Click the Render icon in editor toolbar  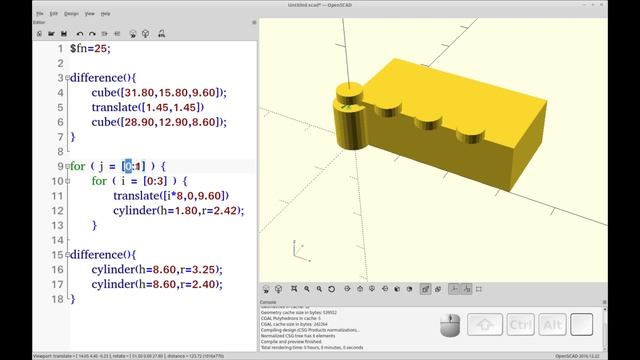(x=145, y=34)
